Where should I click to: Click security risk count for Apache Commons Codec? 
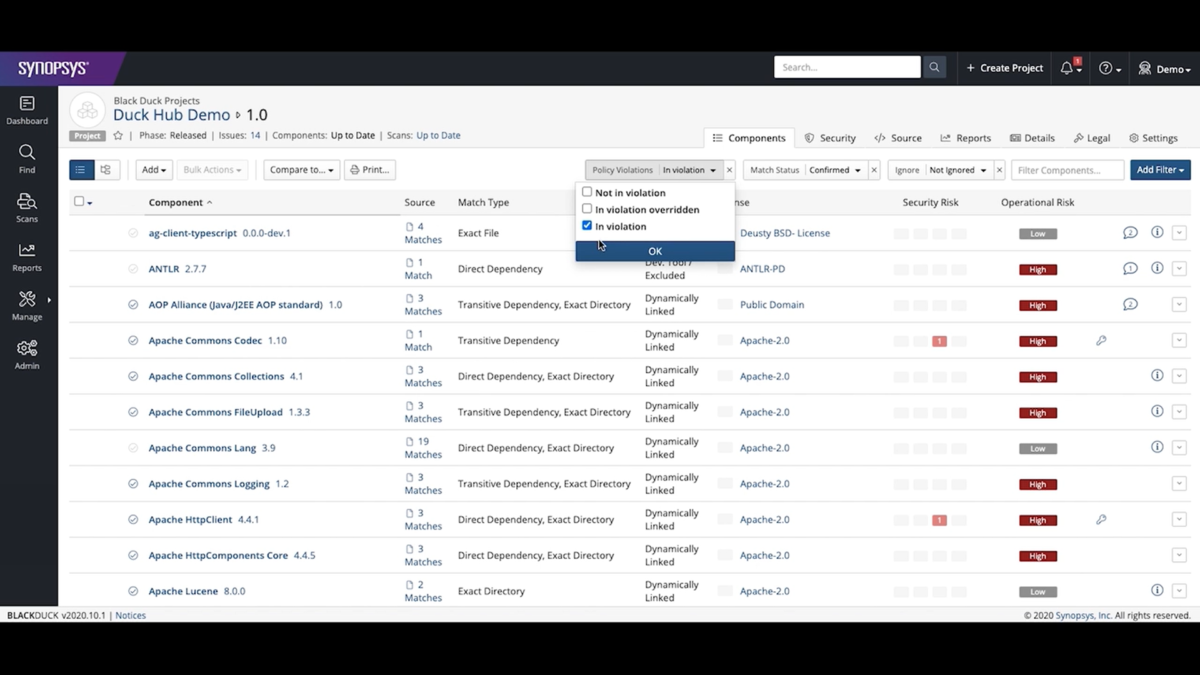click(939, 342)
